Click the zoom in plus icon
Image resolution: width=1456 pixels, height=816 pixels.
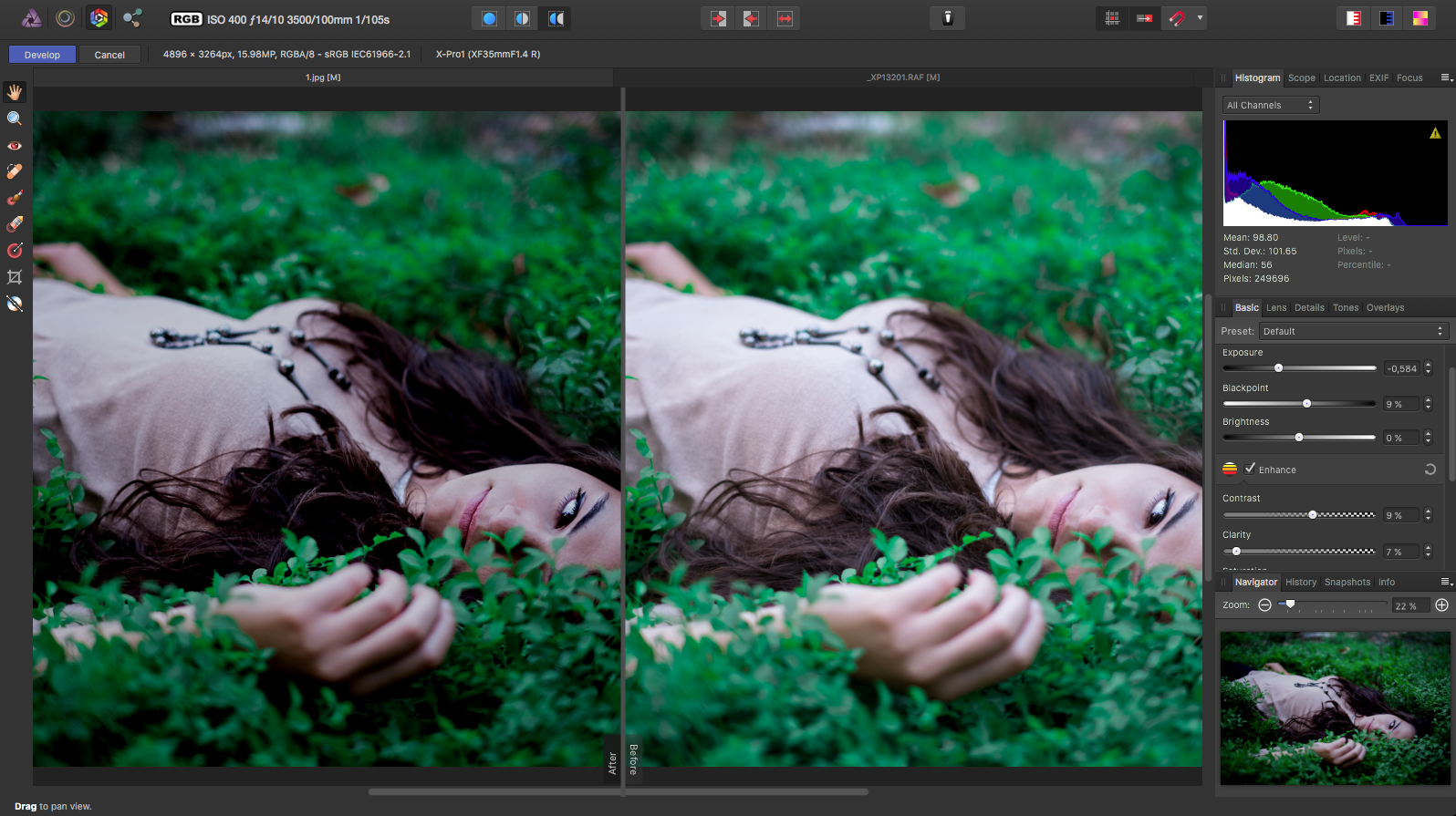click(1441, 605)
